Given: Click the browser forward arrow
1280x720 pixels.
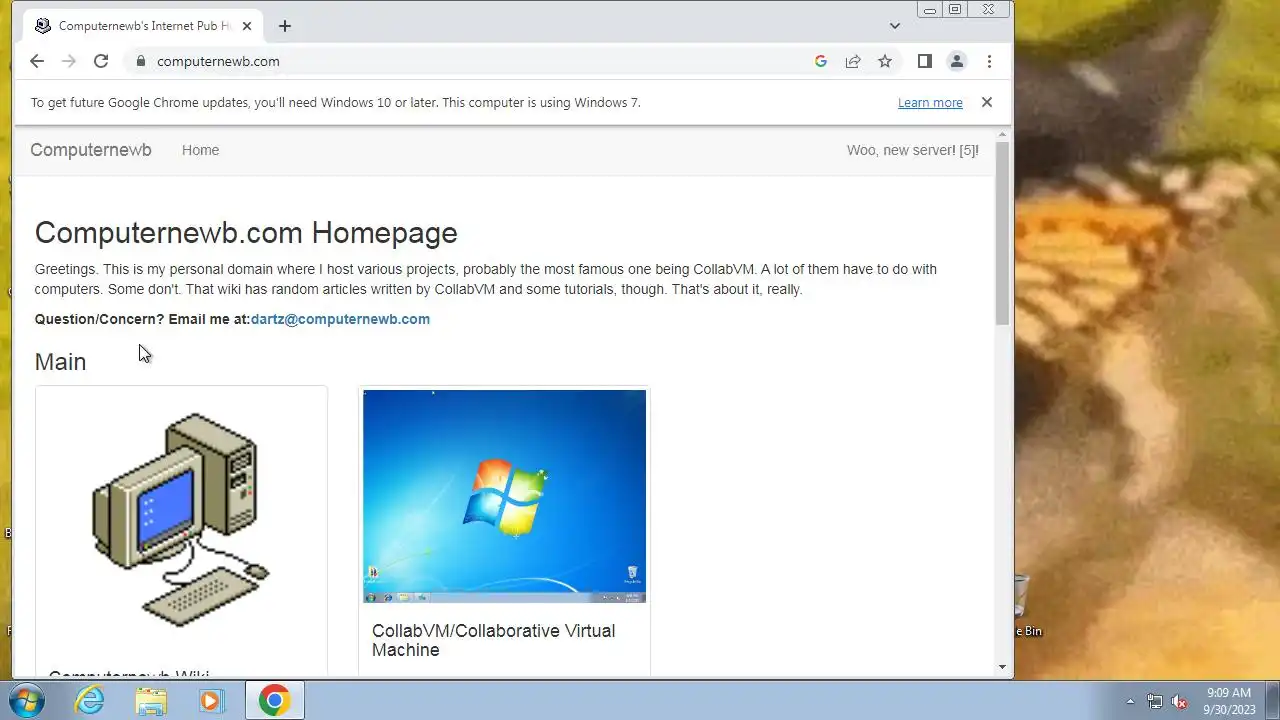Looking at the screenshot, I should pos(69,61).
